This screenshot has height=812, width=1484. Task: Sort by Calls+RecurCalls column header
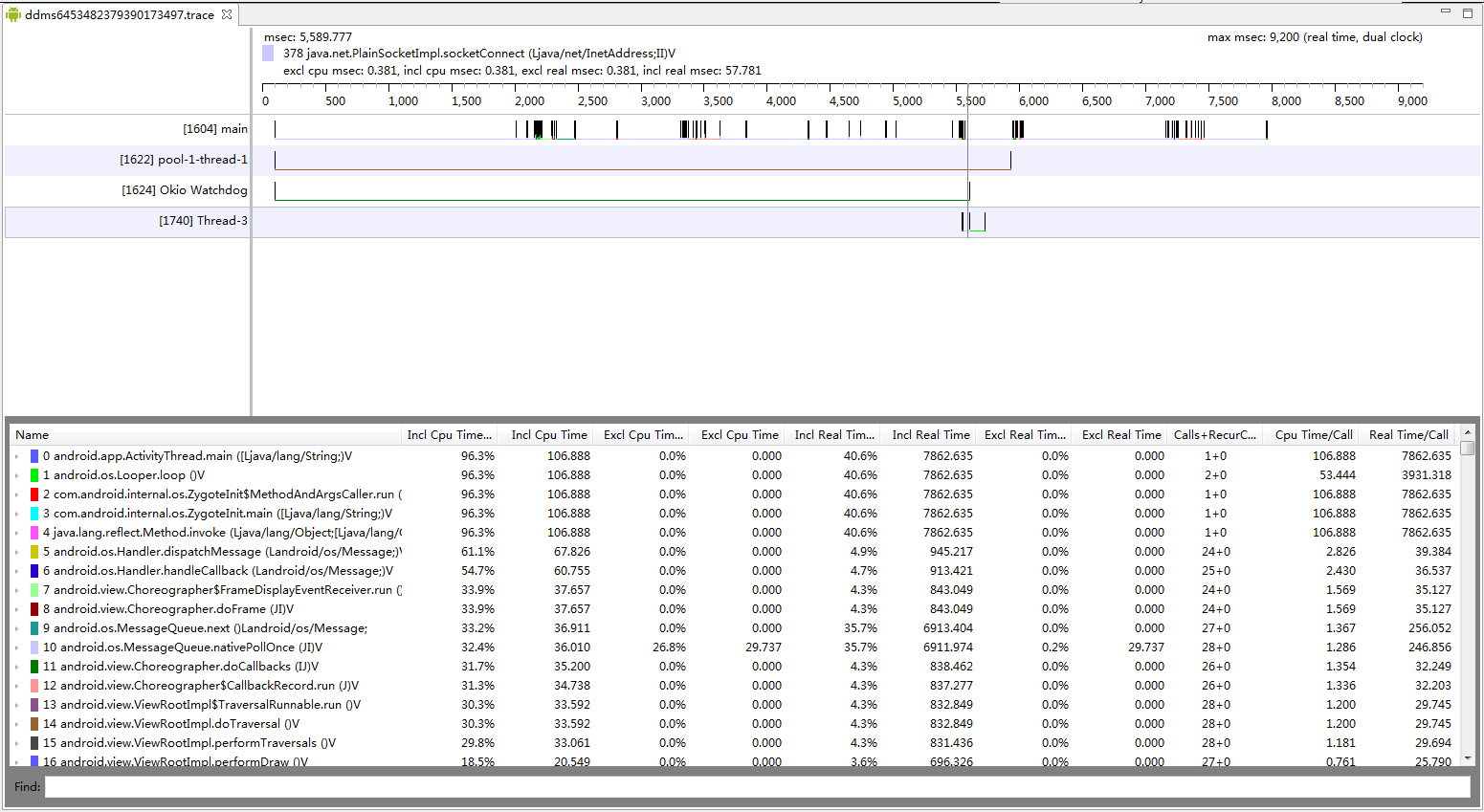[1215, 435]
